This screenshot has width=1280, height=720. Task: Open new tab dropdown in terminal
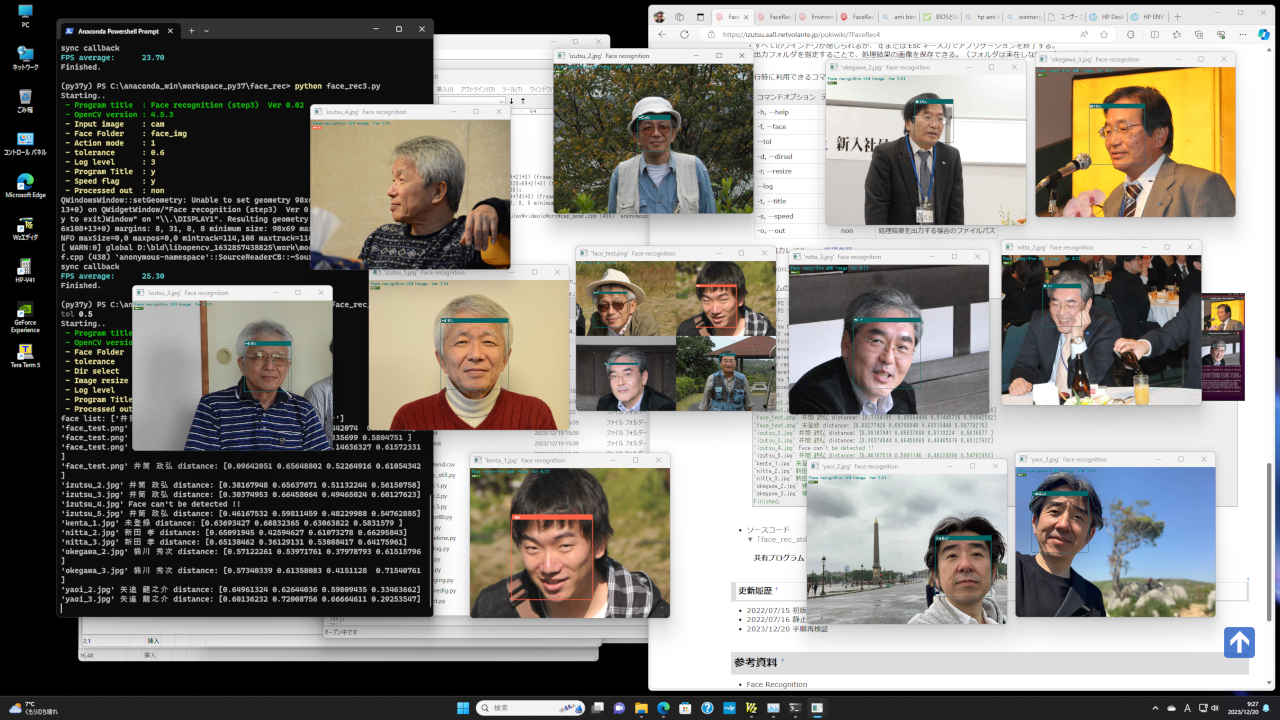click(206, 30)
